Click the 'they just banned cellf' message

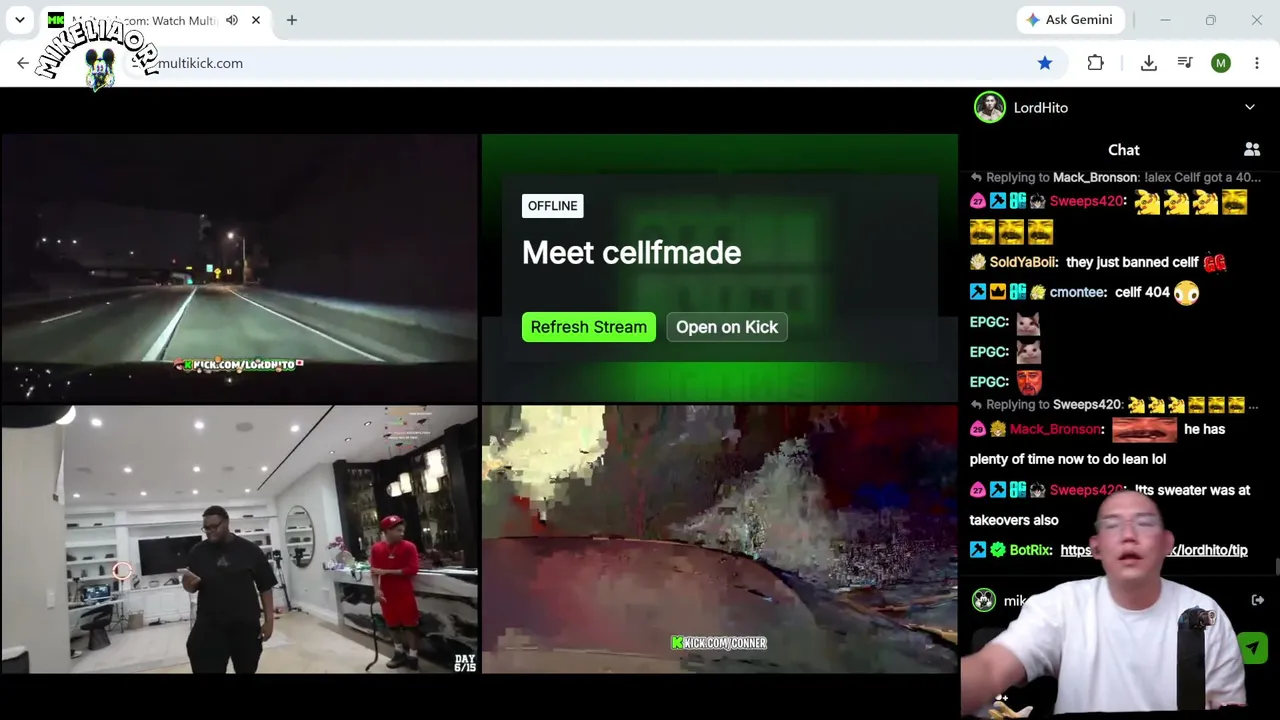(x=1132, y=262)
